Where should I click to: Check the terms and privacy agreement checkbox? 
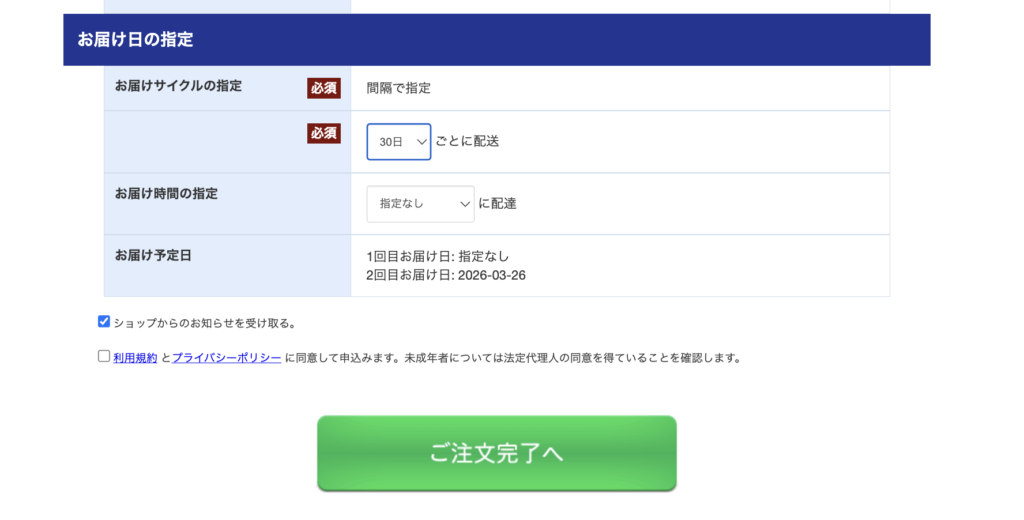pyautogui.click(x=104, y=356)
